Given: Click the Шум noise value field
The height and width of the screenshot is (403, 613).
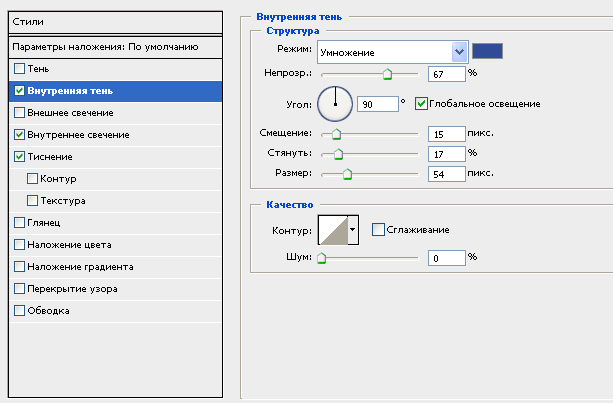Looking at the screenshot, I should click(445, 257).
